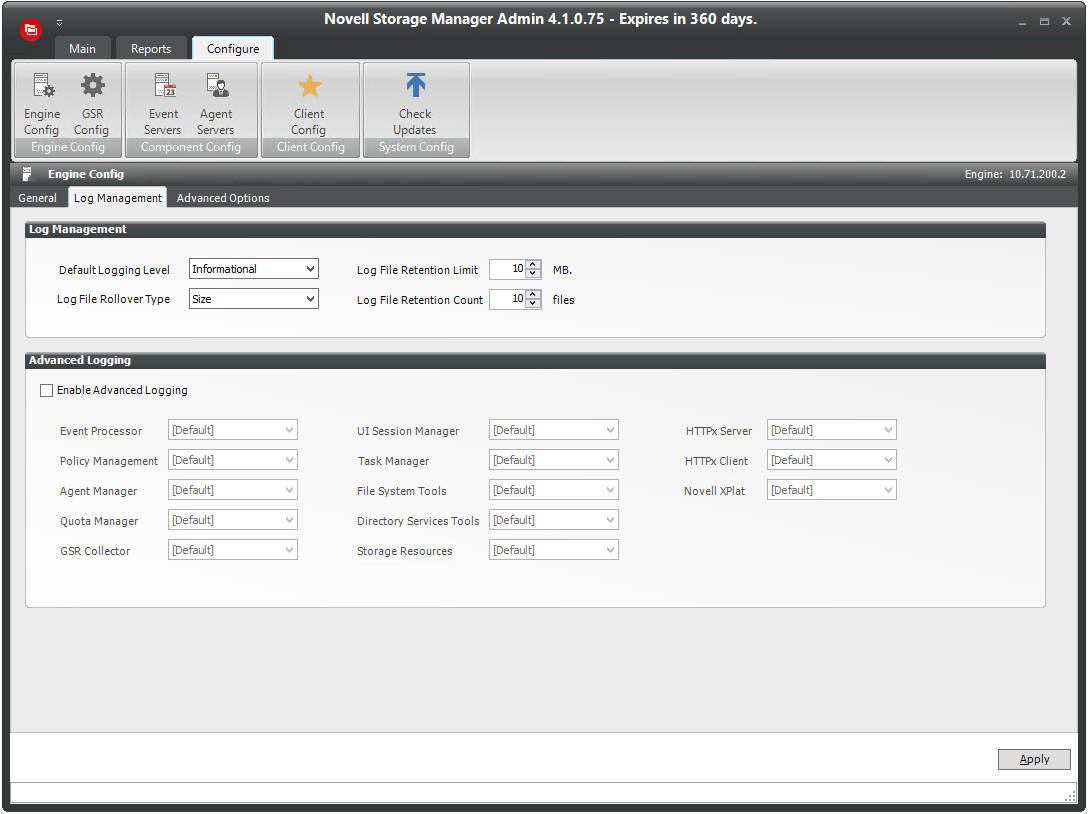Open GSR Collector logging dropdown
The width and height of the screenshot is (1088, 814).
click(232, 549)
